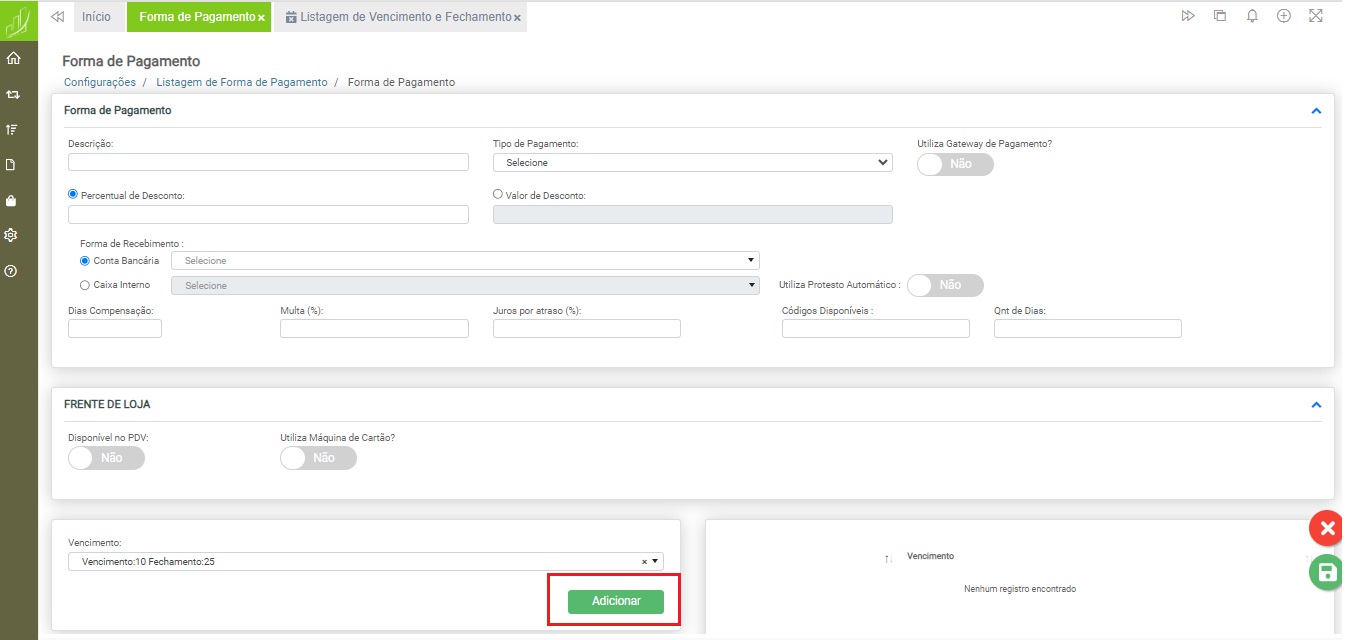Open the settings gear in sidebar
The image size is (1351, 640).
tap(12, 235)
